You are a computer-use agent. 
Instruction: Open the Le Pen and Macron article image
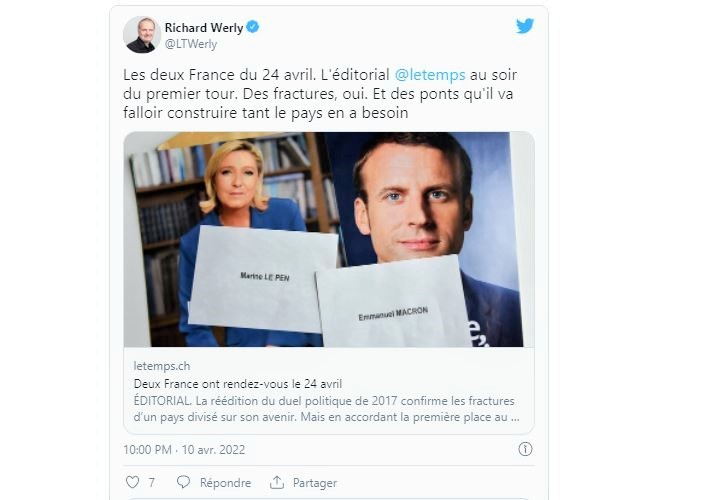coord(329,239)
